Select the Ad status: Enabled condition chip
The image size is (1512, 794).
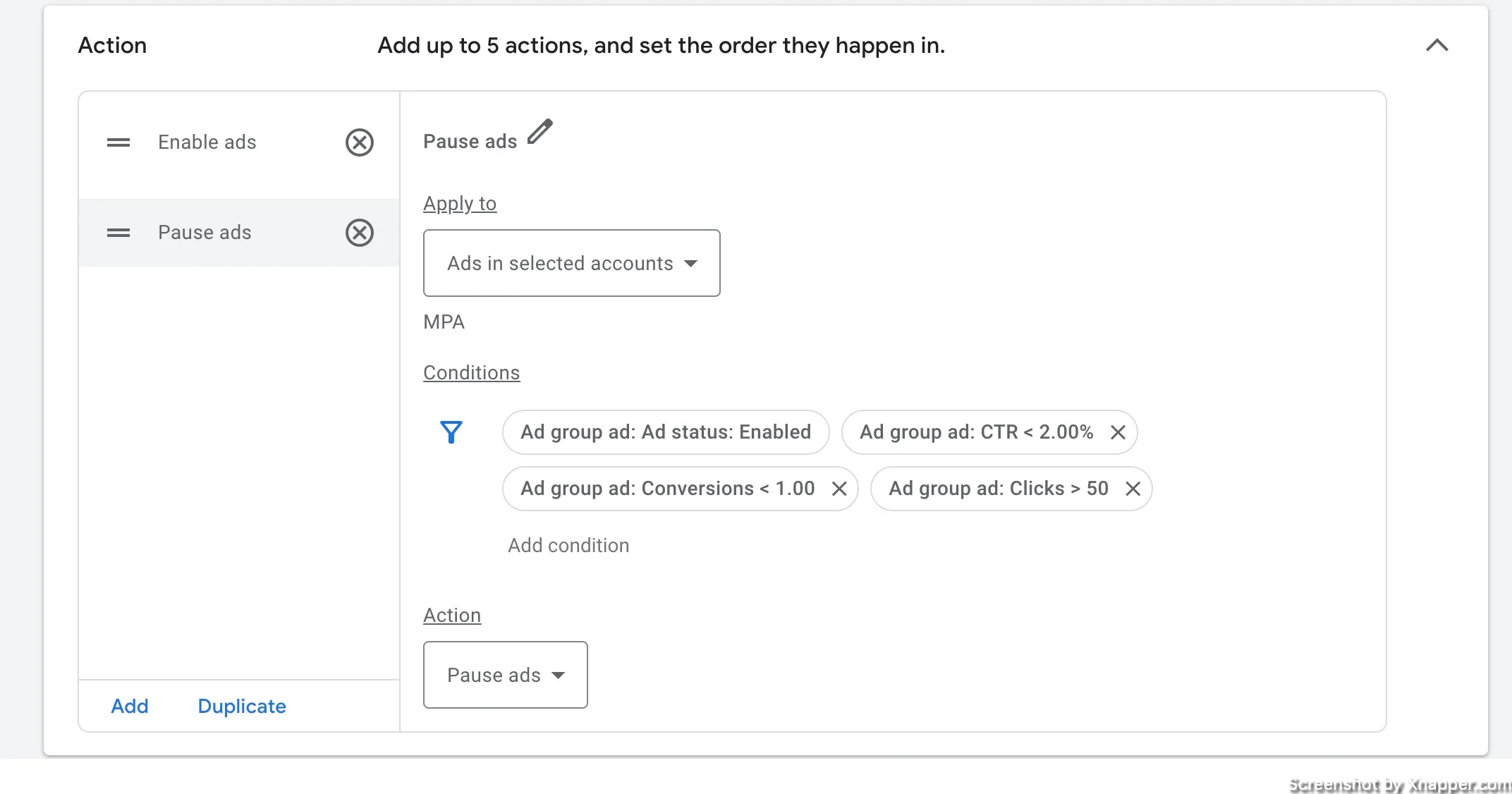pos(666,432)
